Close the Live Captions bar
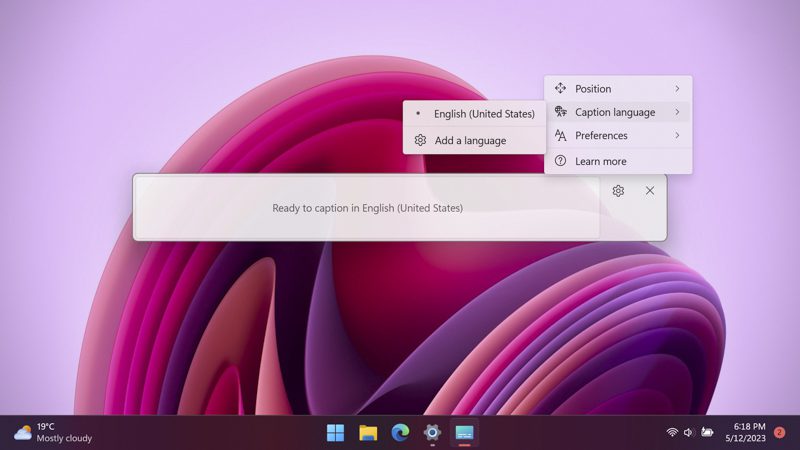The image size is (800, 450). [649, 190]
